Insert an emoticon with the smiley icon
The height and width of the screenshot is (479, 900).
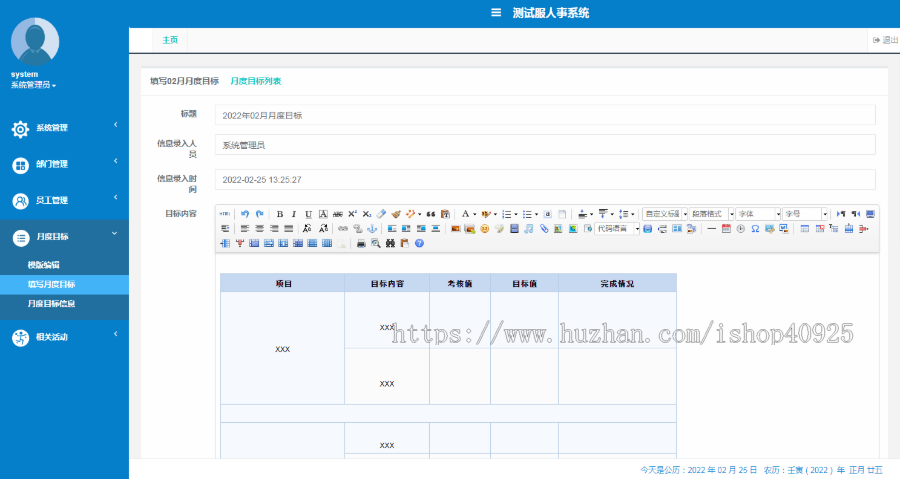point(484,229)
